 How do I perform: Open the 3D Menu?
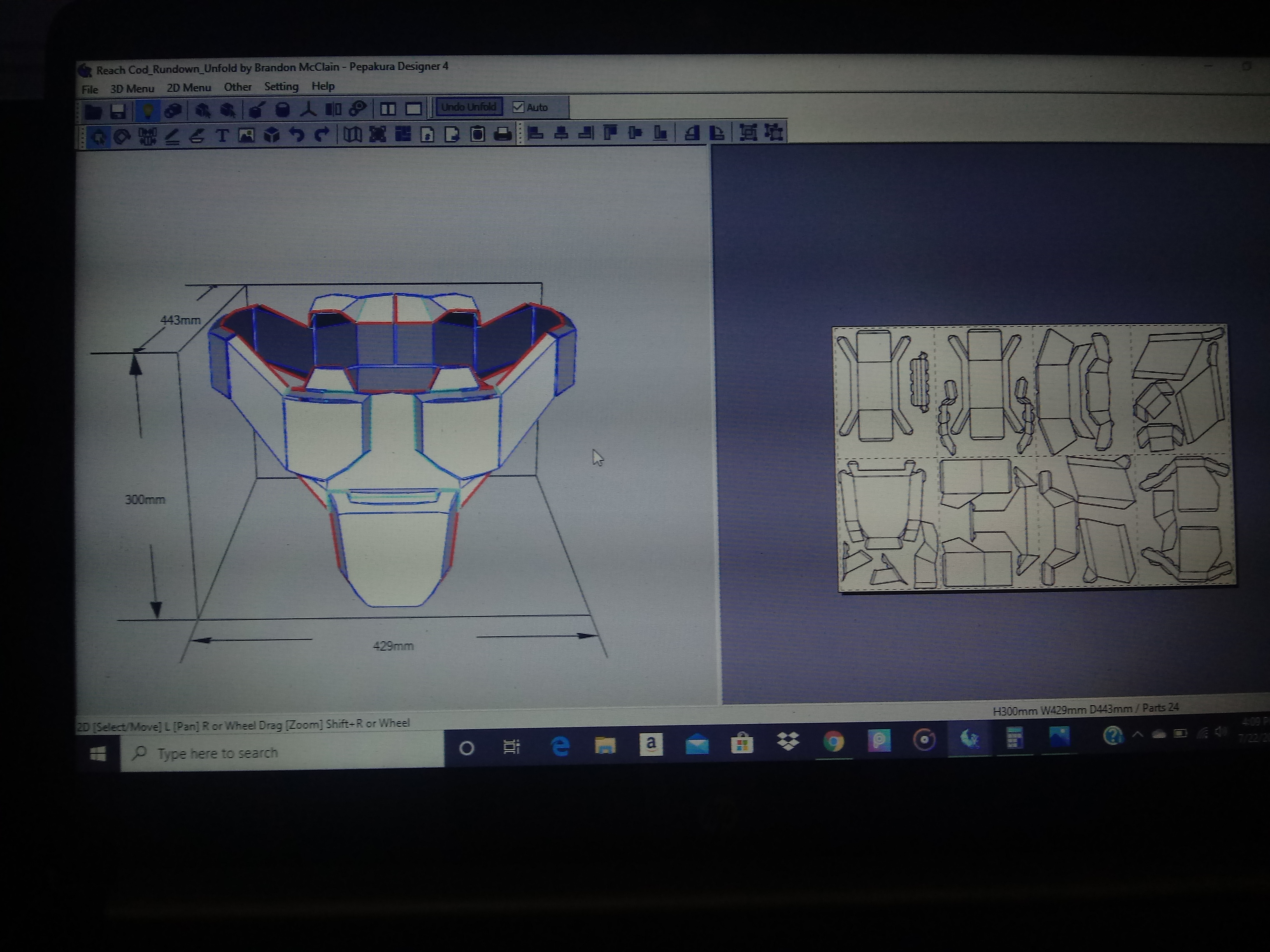(x=132, y=89)
